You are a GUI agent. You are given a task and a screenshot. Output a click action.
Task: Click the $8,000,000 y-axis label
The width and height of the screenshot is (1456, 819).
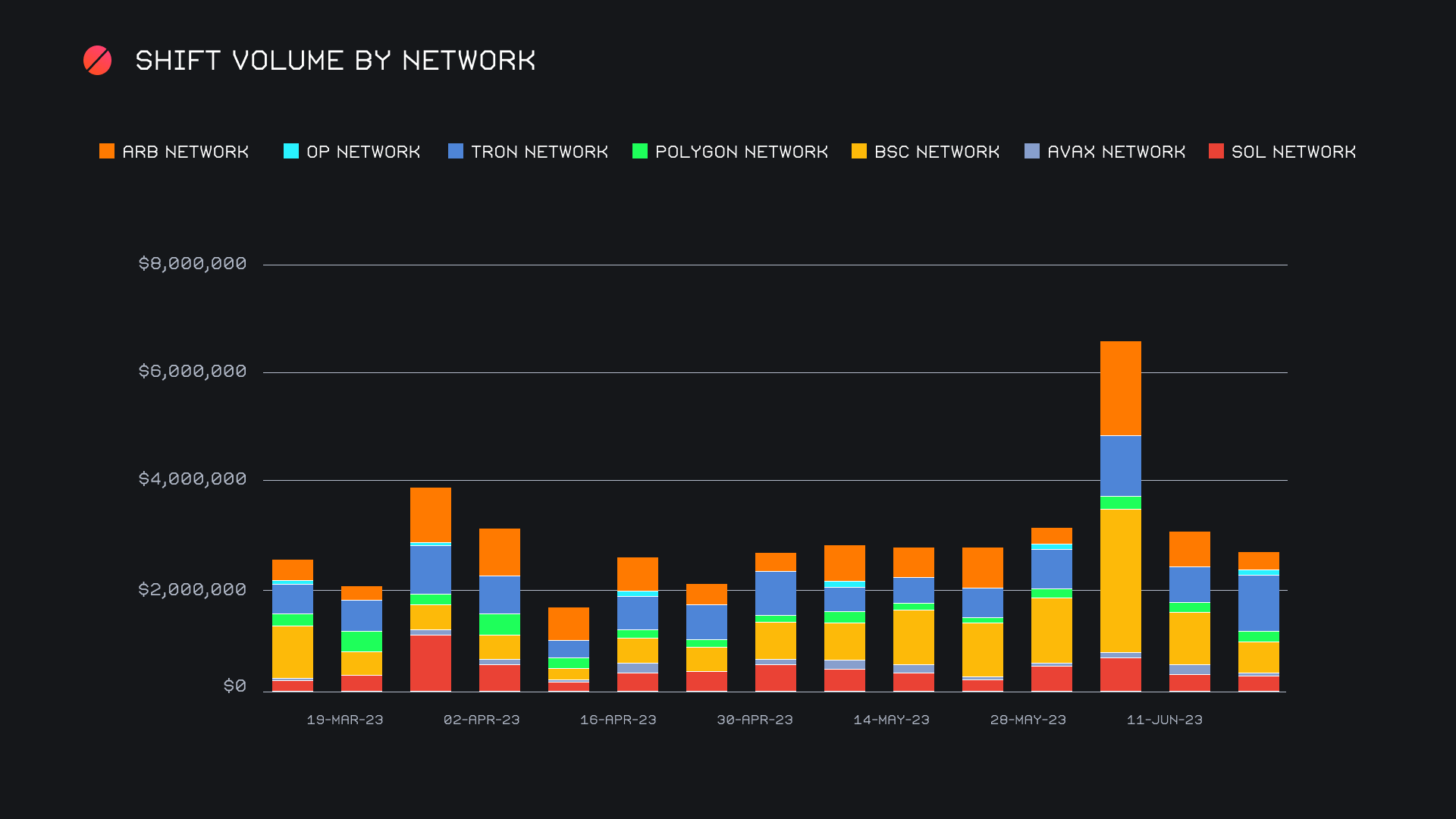pos(193,264)
